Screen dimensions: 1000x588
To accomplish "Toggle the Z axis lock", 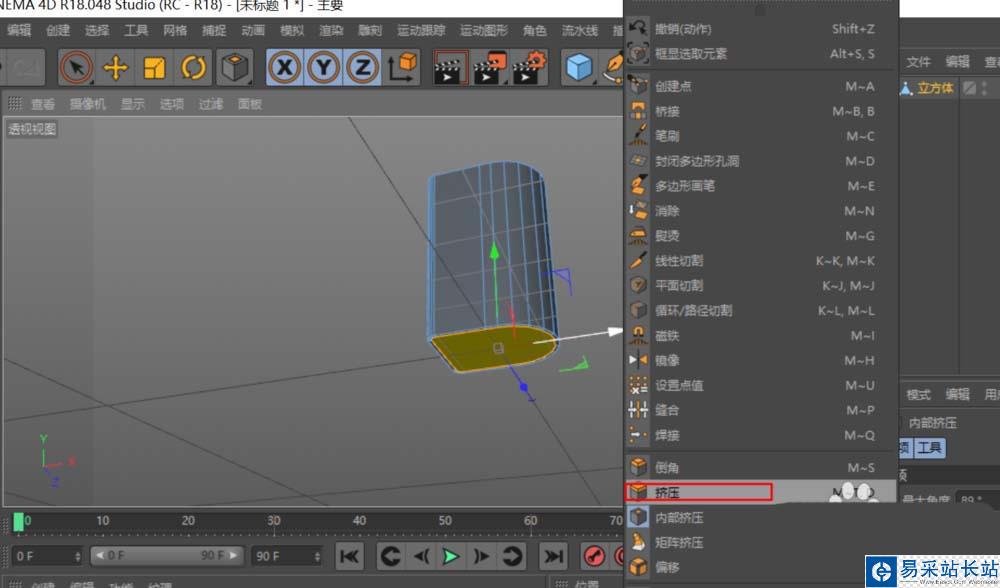I will pos(361,68).
